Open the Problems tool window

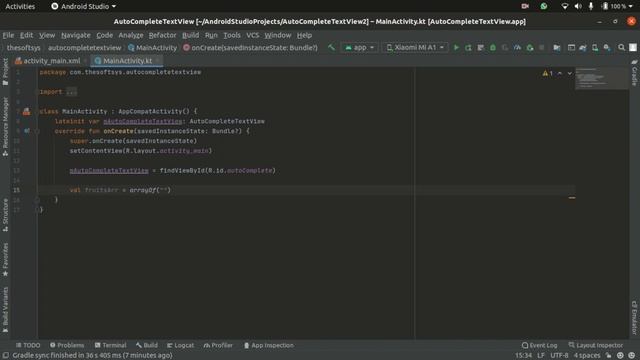[67, 345]
